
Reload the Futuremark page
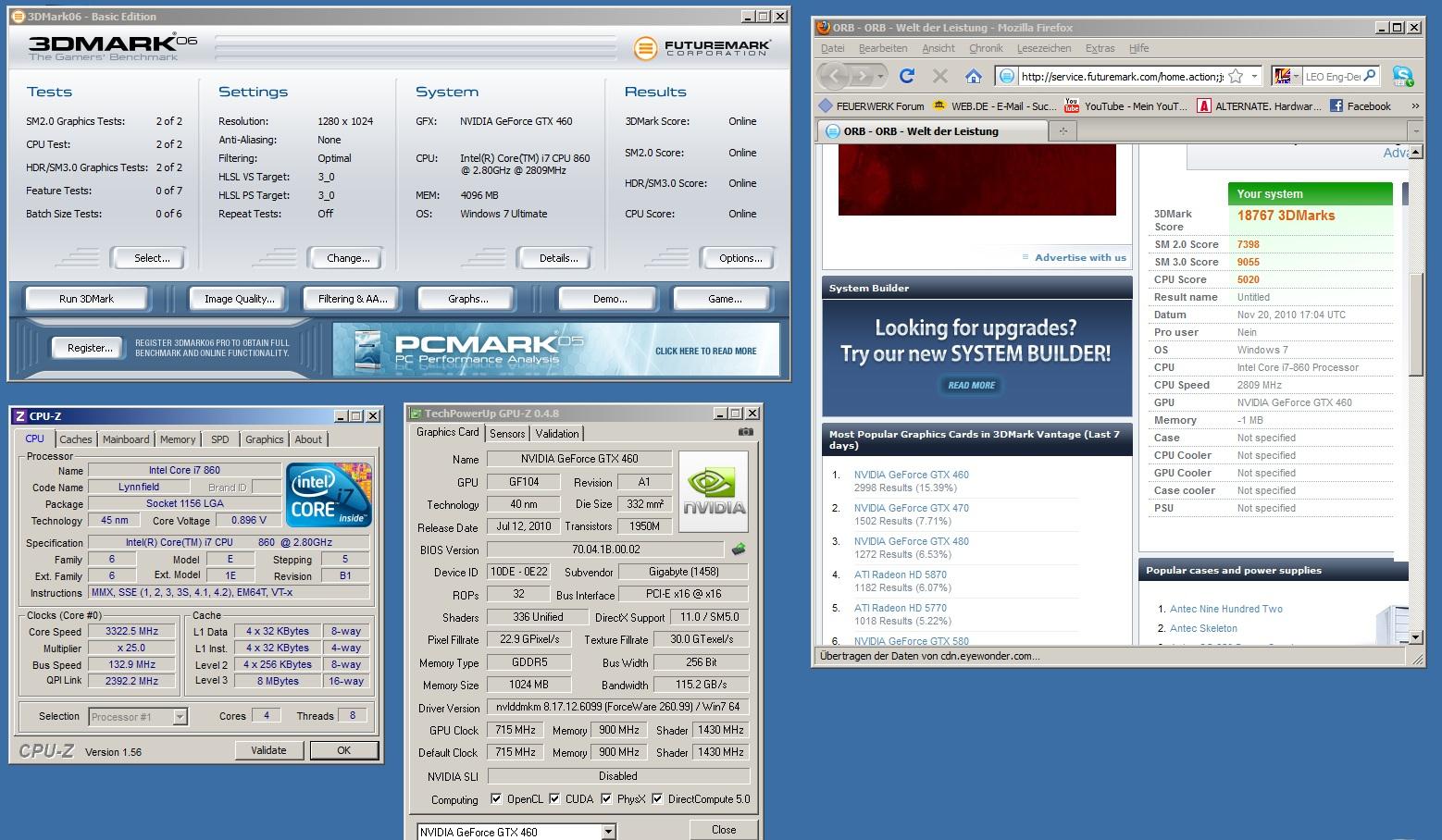click(x=907, y=76)
